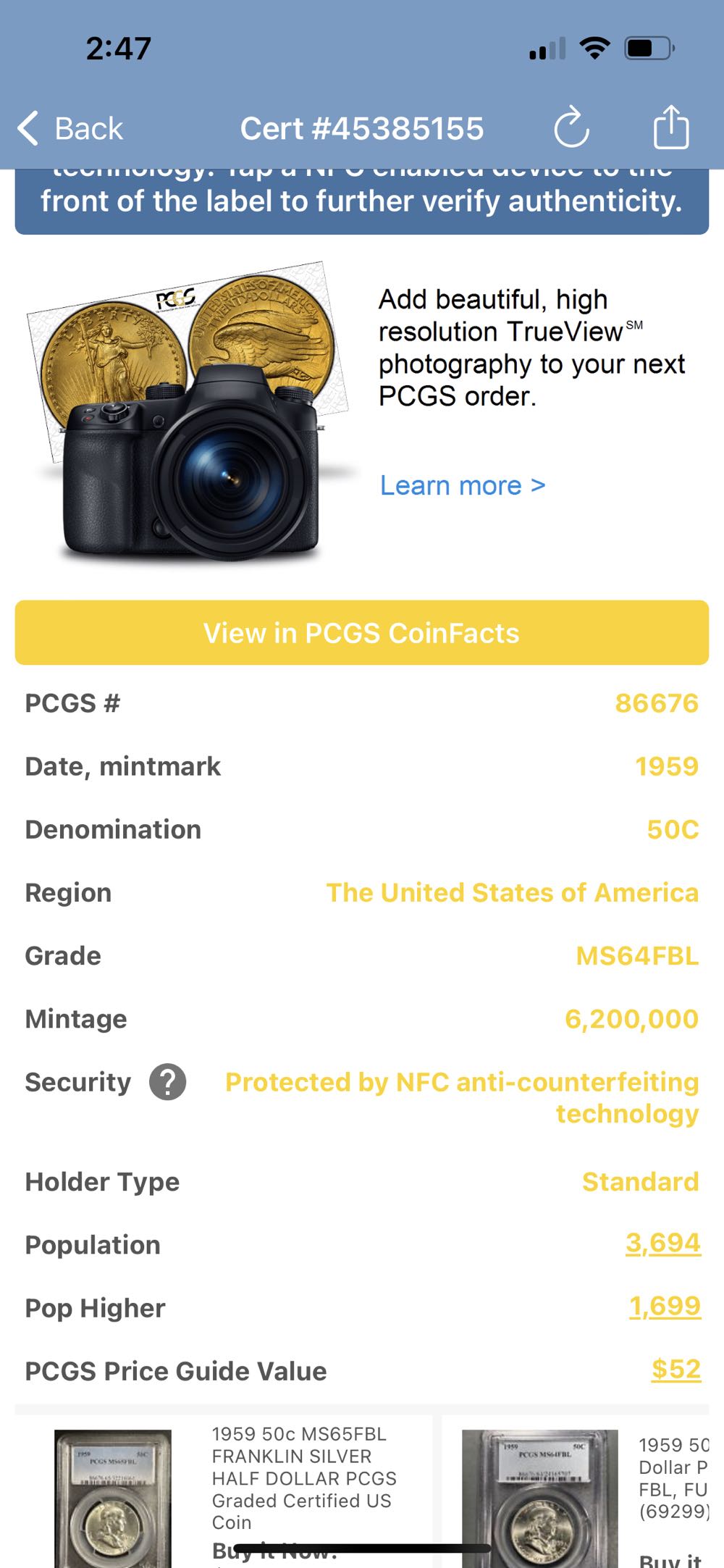Open the Pop Higher 1,699 link
724x1568 pixels.
tap(665, 1306)
